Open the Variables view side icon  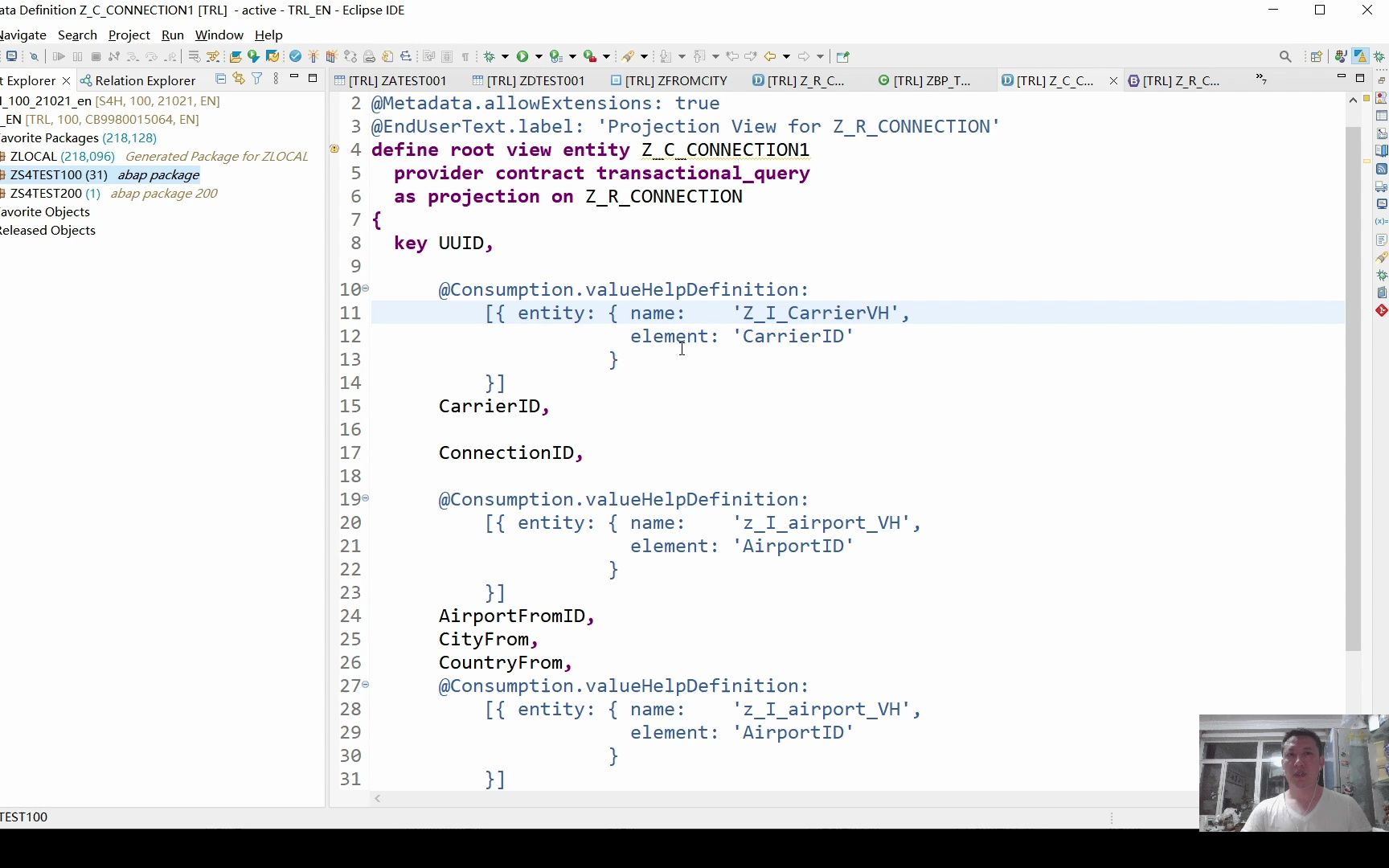click(1382, 221)
